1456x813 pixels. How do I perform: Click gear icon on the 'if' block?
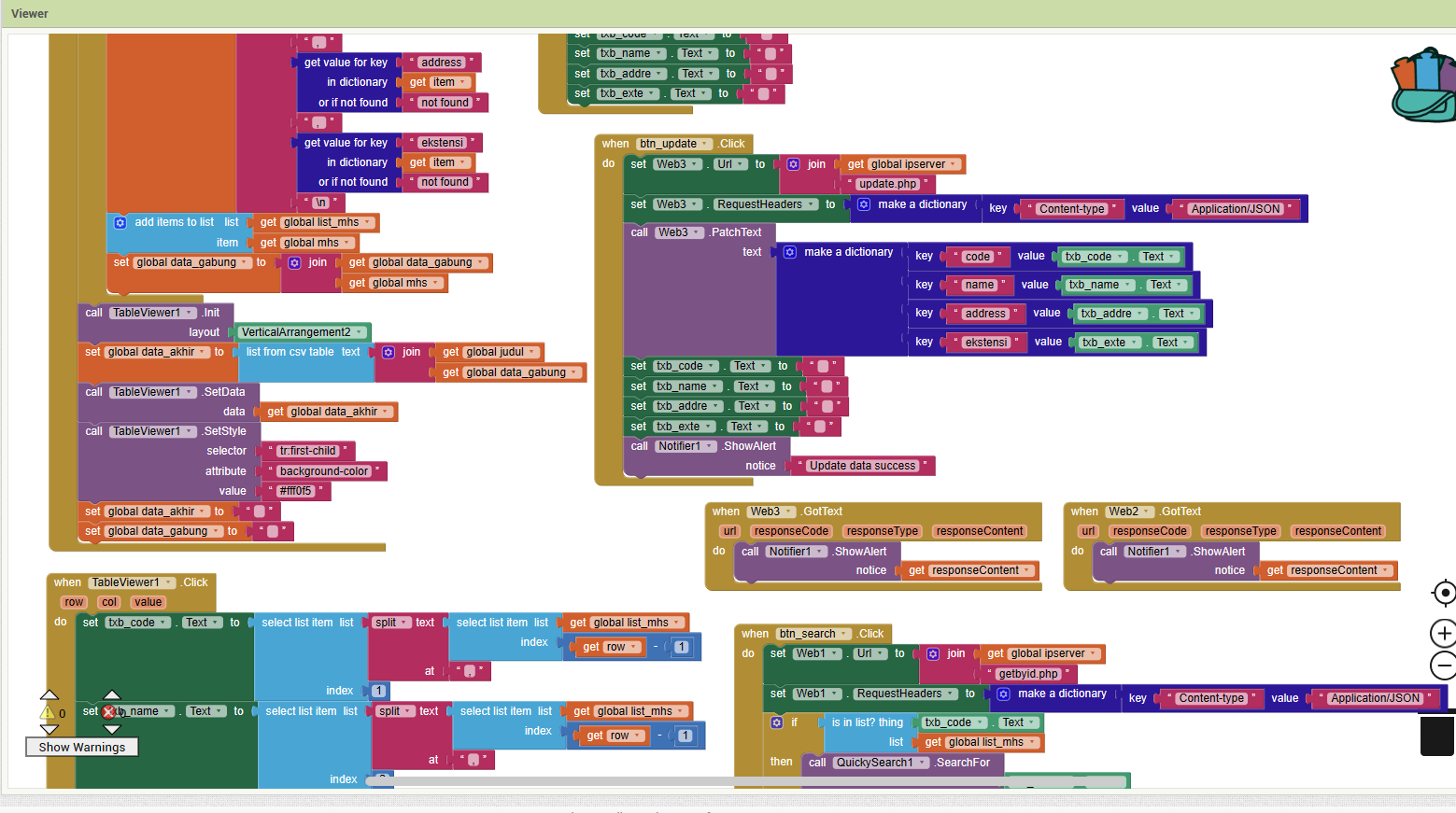(x=776, y=722)
